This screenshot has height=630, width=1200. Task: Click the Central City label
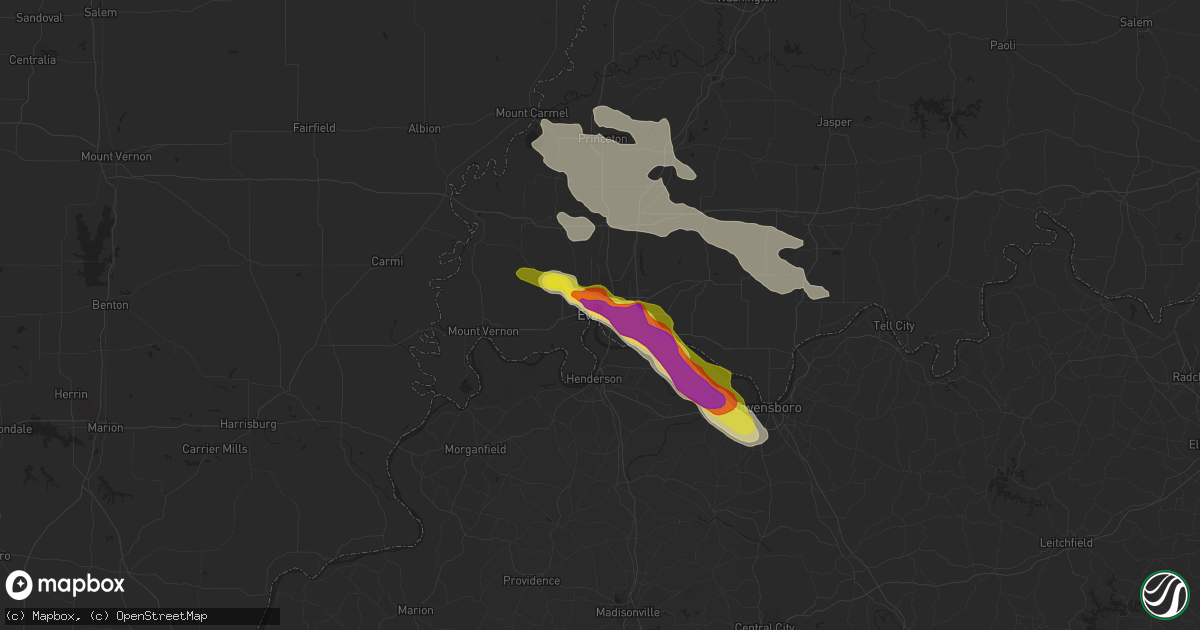[x=764, y=627]
